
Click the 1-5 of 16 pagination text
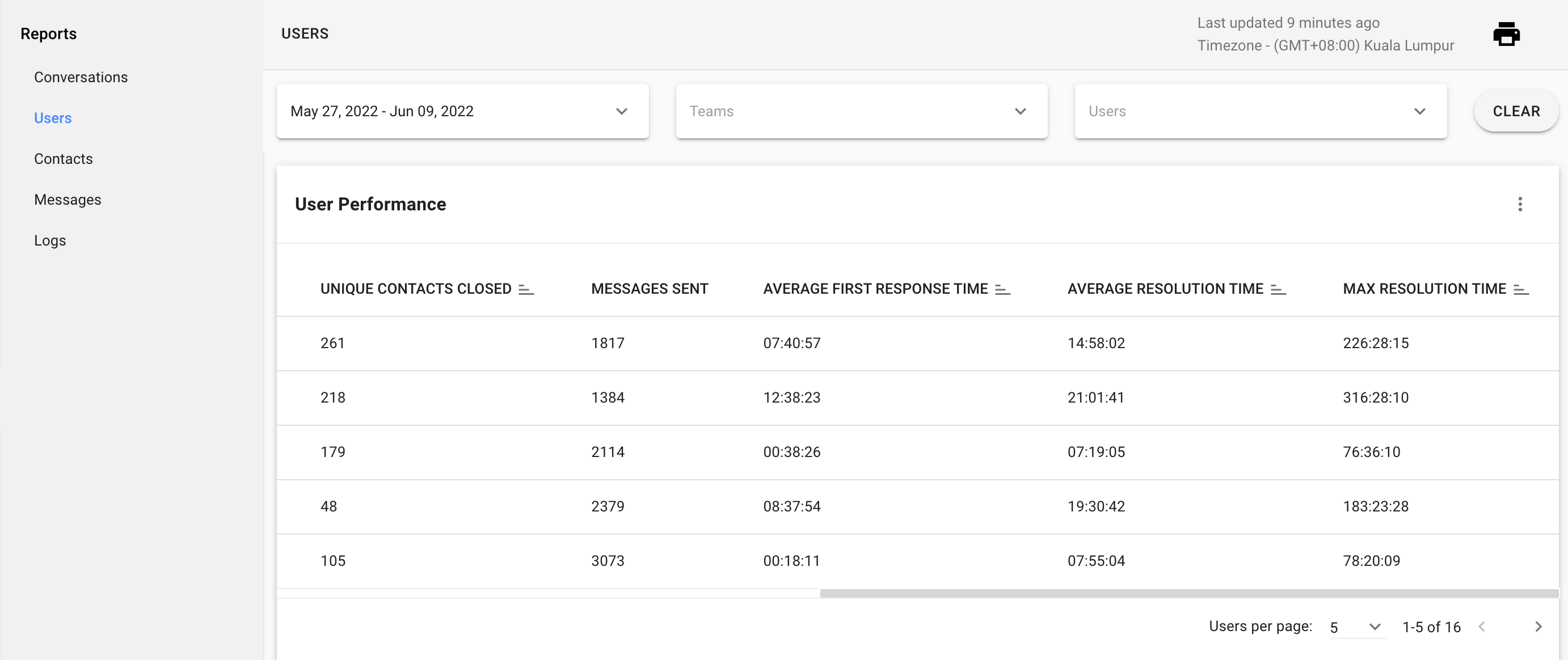point(1431,627)
